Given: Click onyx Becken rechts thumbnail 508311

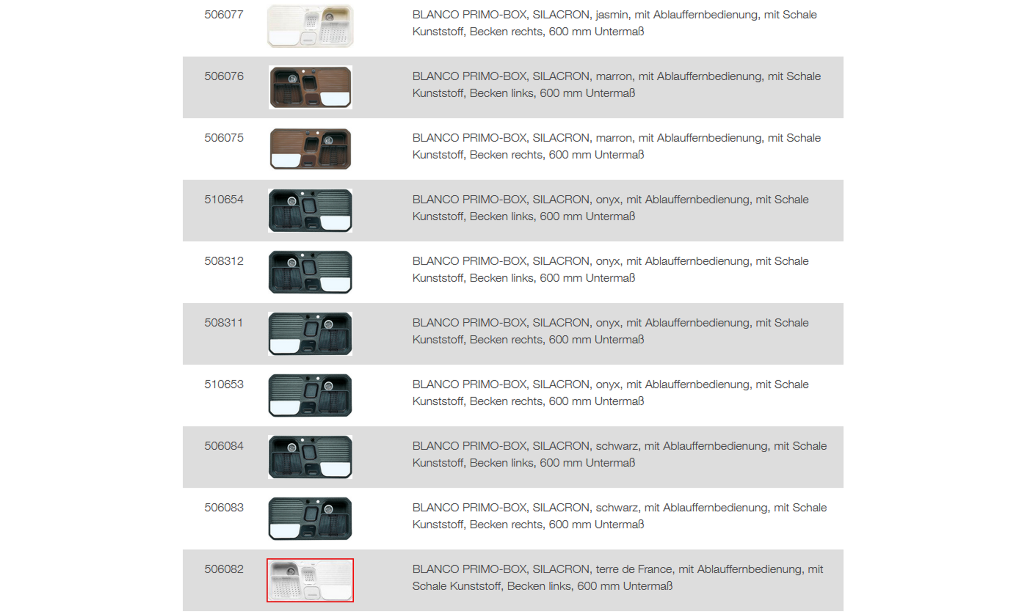Looking at the screenshot, I should pyautogui.click(x=310, y=334).
